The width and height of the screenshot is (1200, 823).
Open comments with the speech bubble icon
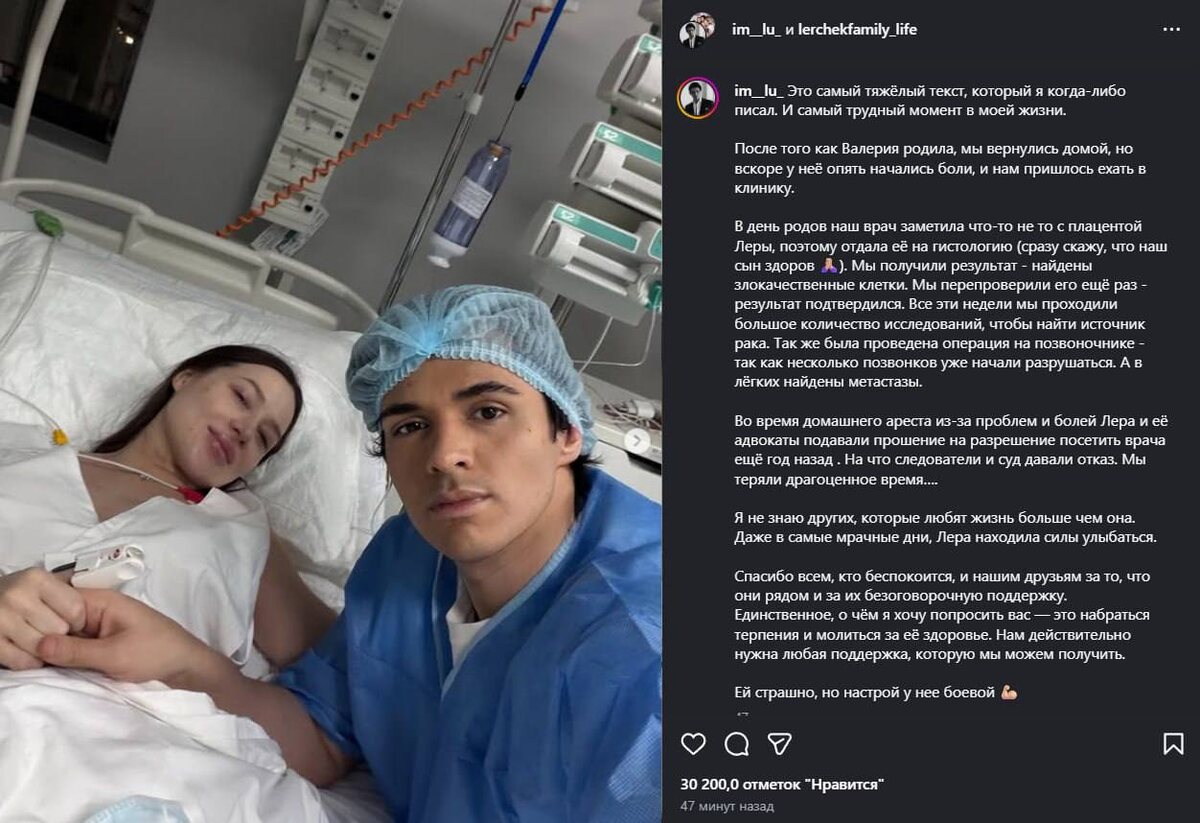pos(737,743)
